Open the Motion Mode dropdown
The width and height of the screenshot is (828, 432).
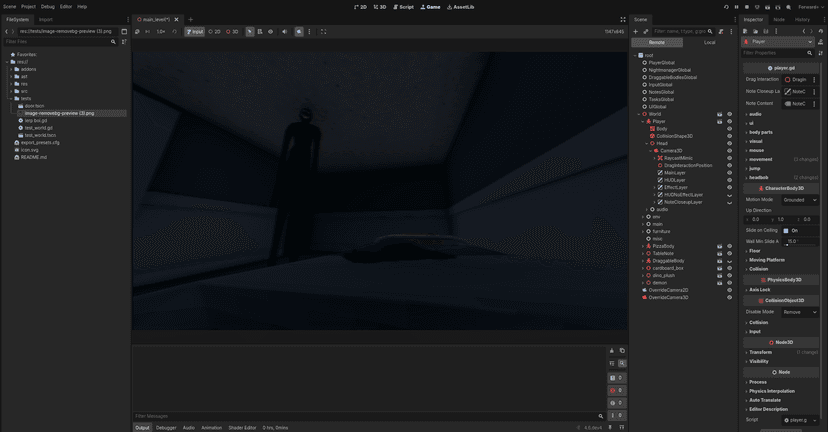[800, 200]
